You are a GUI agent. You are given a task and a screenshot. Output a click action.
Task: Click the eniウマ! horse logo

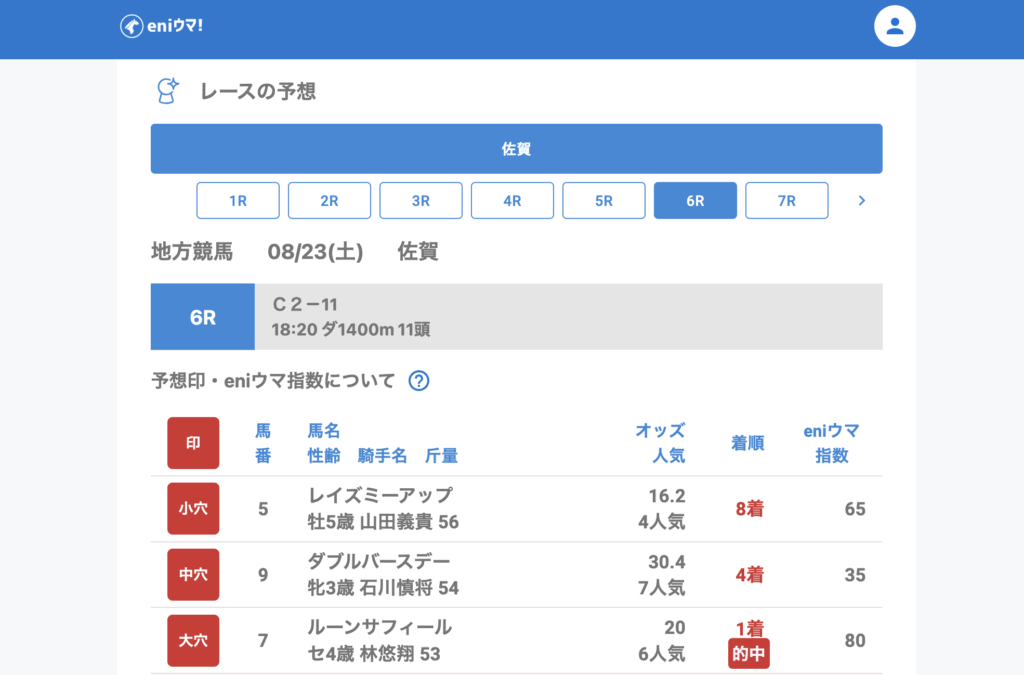(131, 27)
